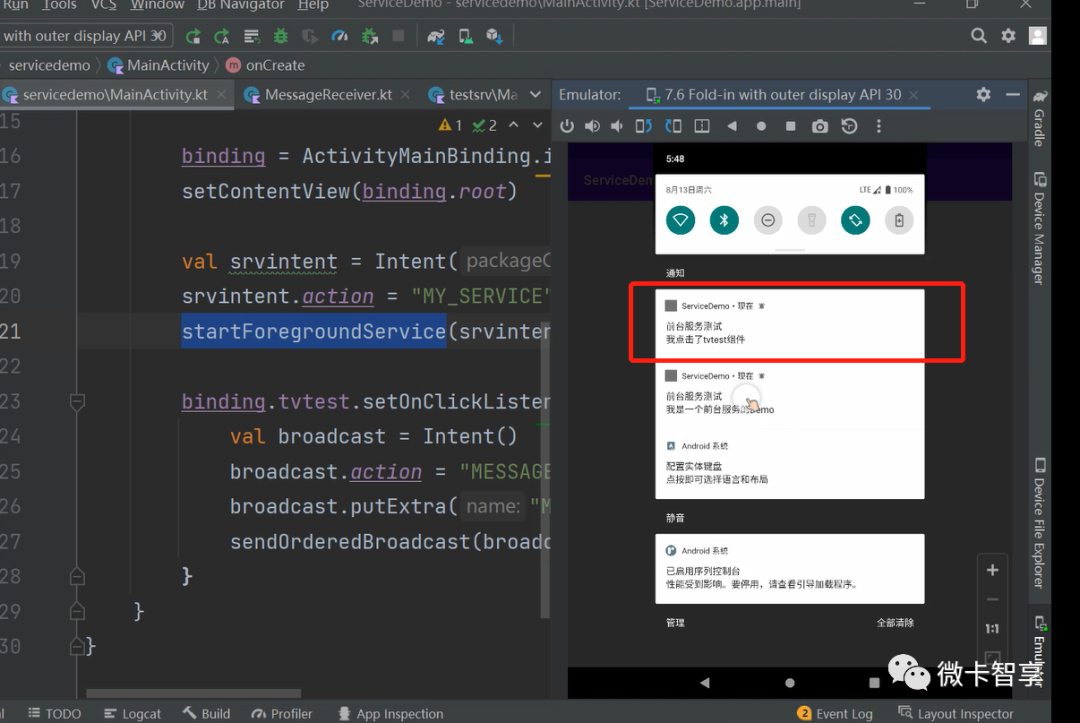The width and height of the screenshot is (1080, 723).
Task: Collapse fold marker at line 28
Action: (x=77, y=576)
